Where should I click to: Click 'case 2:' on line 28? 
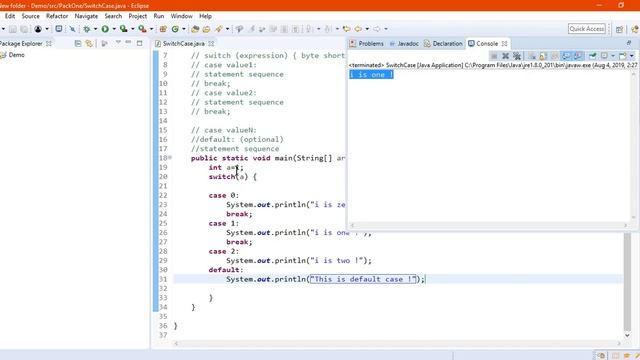click(x=224, y=251)
